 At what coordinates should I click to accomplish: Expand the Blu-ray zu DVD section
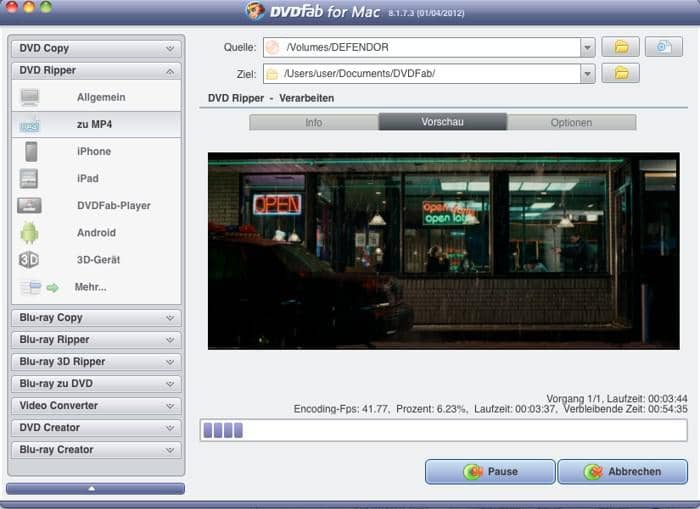(x=96, y=384)
